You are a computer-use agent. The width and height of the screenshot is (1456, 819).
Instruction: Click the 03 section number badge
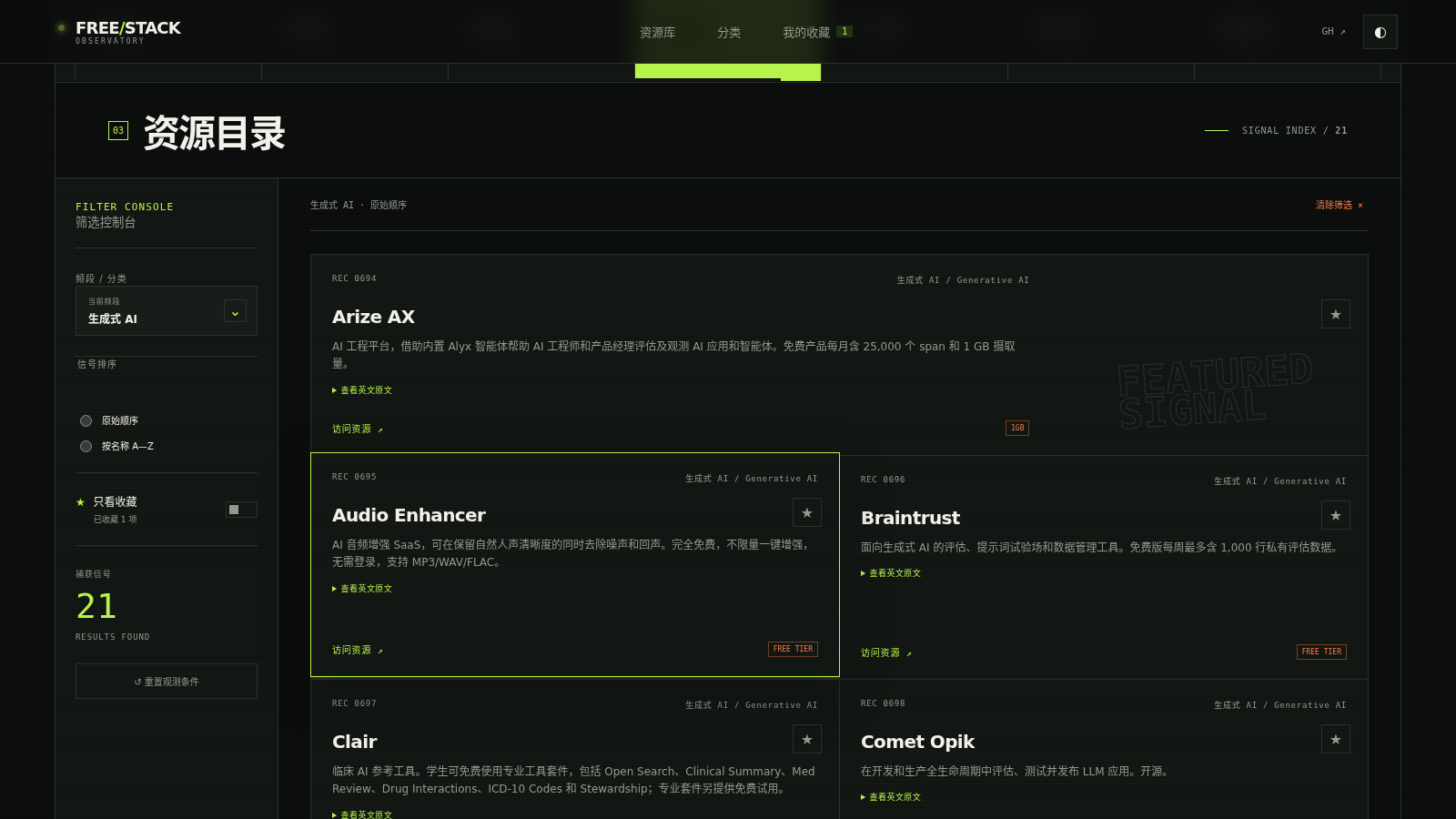point(118,131)
